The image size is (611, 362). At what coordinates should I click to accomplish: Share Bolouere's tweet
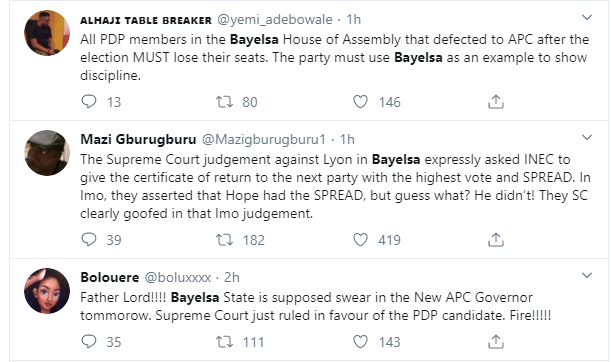[x=496, y=341]
